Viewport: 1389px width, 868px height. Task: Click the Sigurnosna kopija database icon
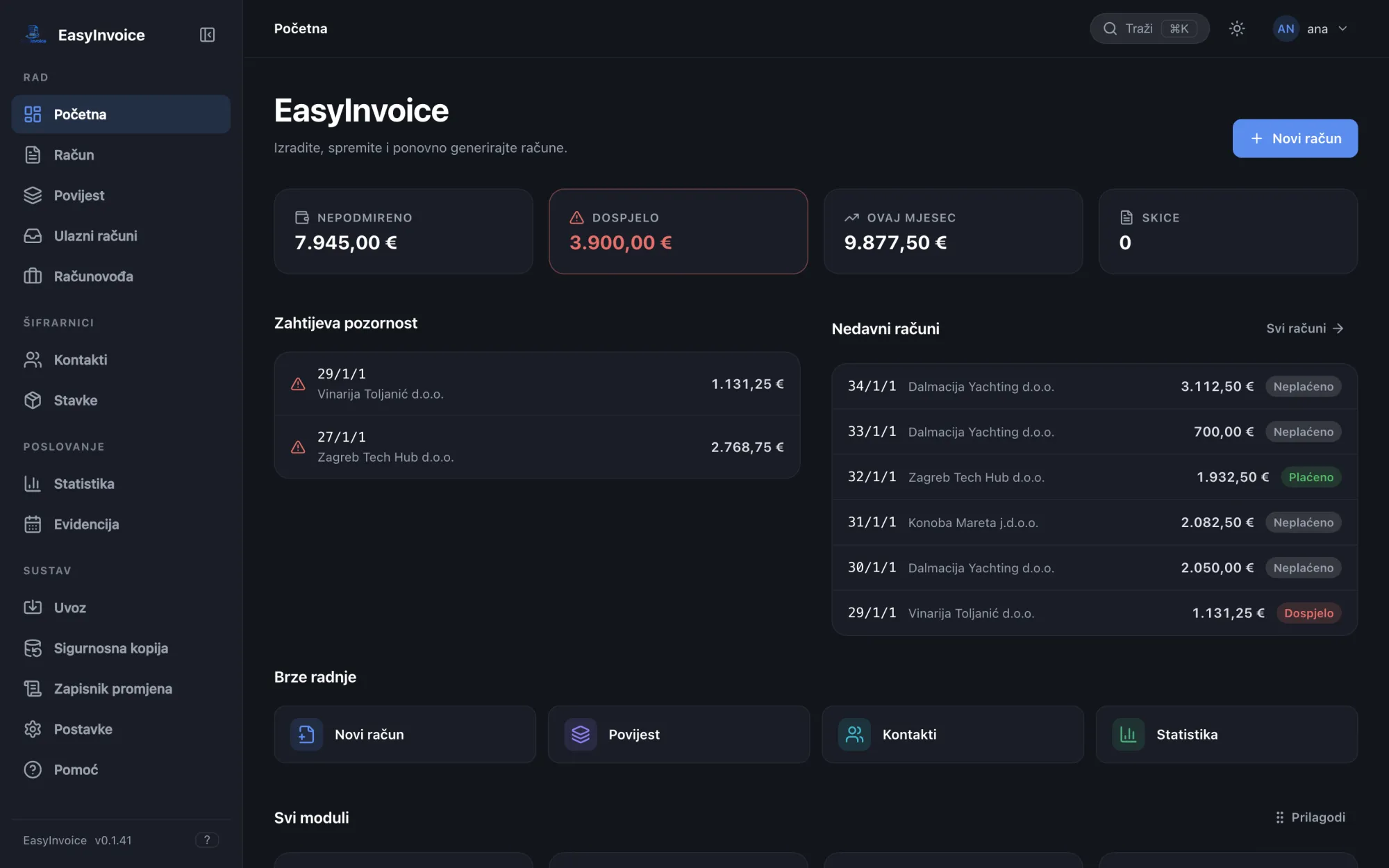33,648
